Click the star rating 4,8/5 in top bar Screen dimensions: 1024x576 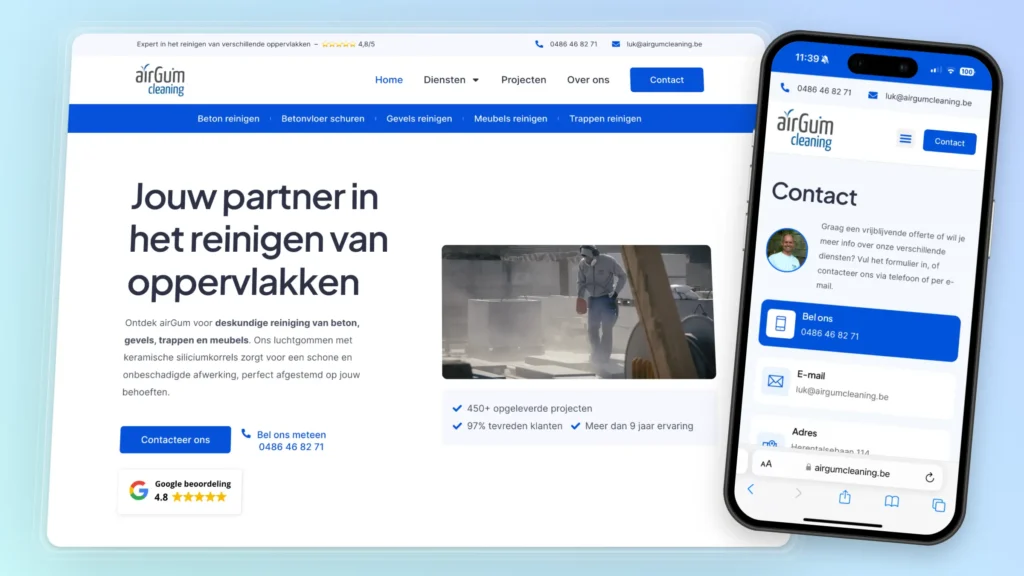pos(348,44)
